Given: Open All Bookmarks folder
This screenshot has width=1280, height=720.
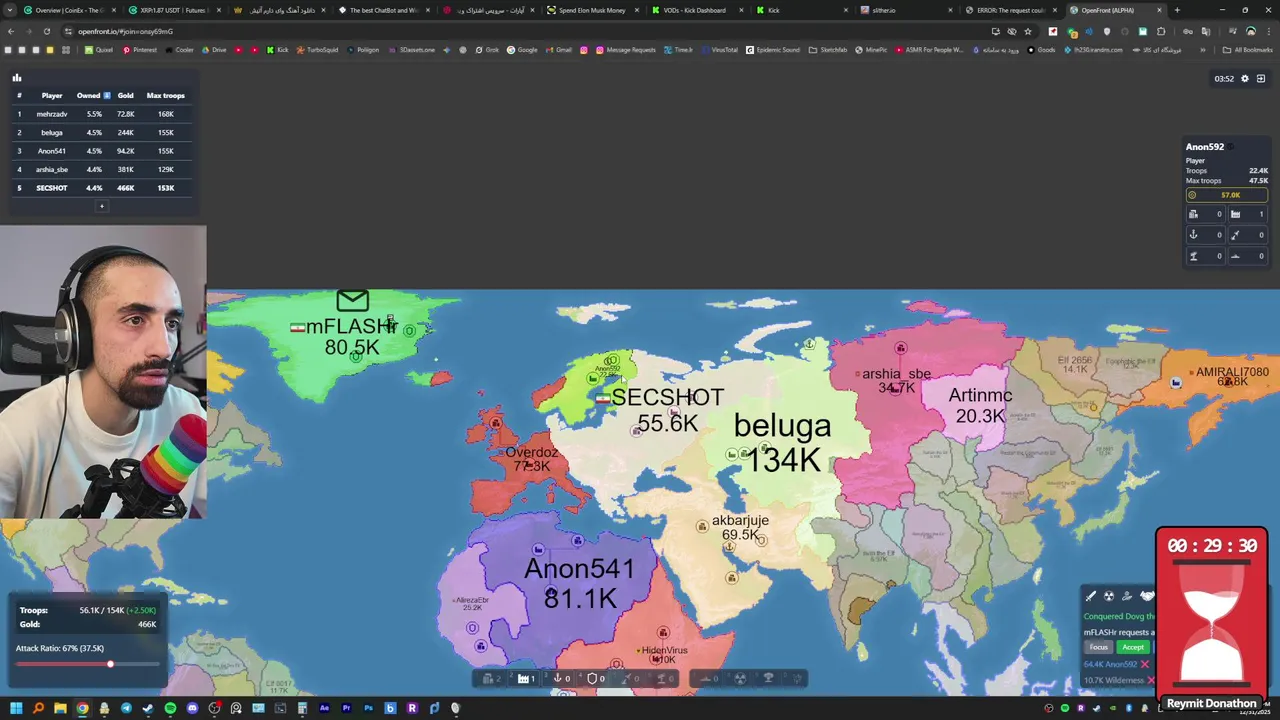Looking at the screenshot, I should 1248,50.
